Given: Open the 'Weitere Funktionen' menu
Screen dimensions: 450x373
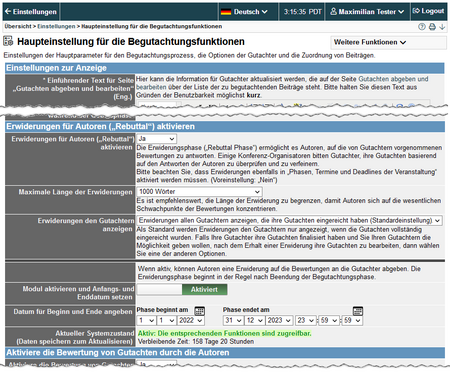Looking at the screenshot, I should (388, 42).
